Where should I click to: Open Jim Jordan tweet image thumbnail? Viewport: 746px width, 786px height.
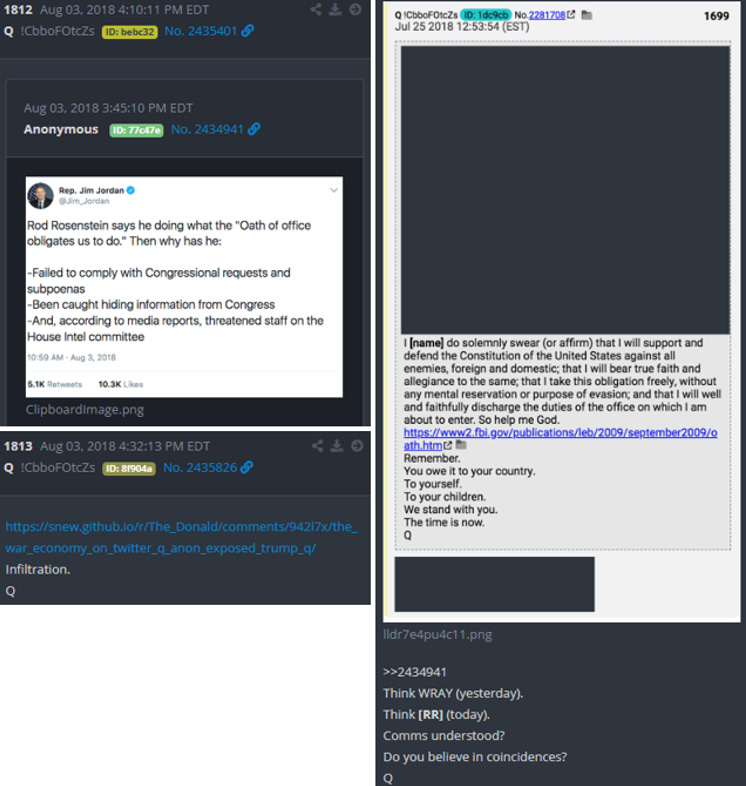tap(184, 287)
